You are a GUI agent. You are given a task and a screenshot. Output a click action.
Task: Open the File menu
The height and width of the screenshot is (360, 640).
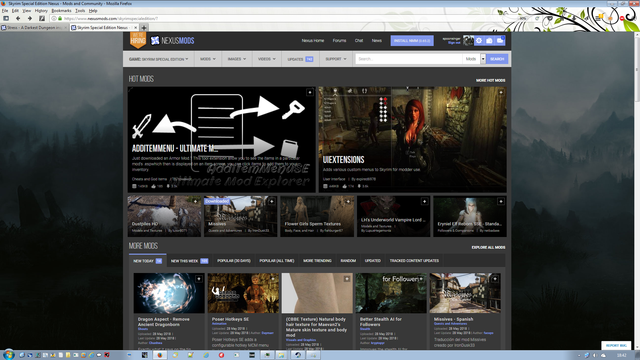click(x=5, y=11)
